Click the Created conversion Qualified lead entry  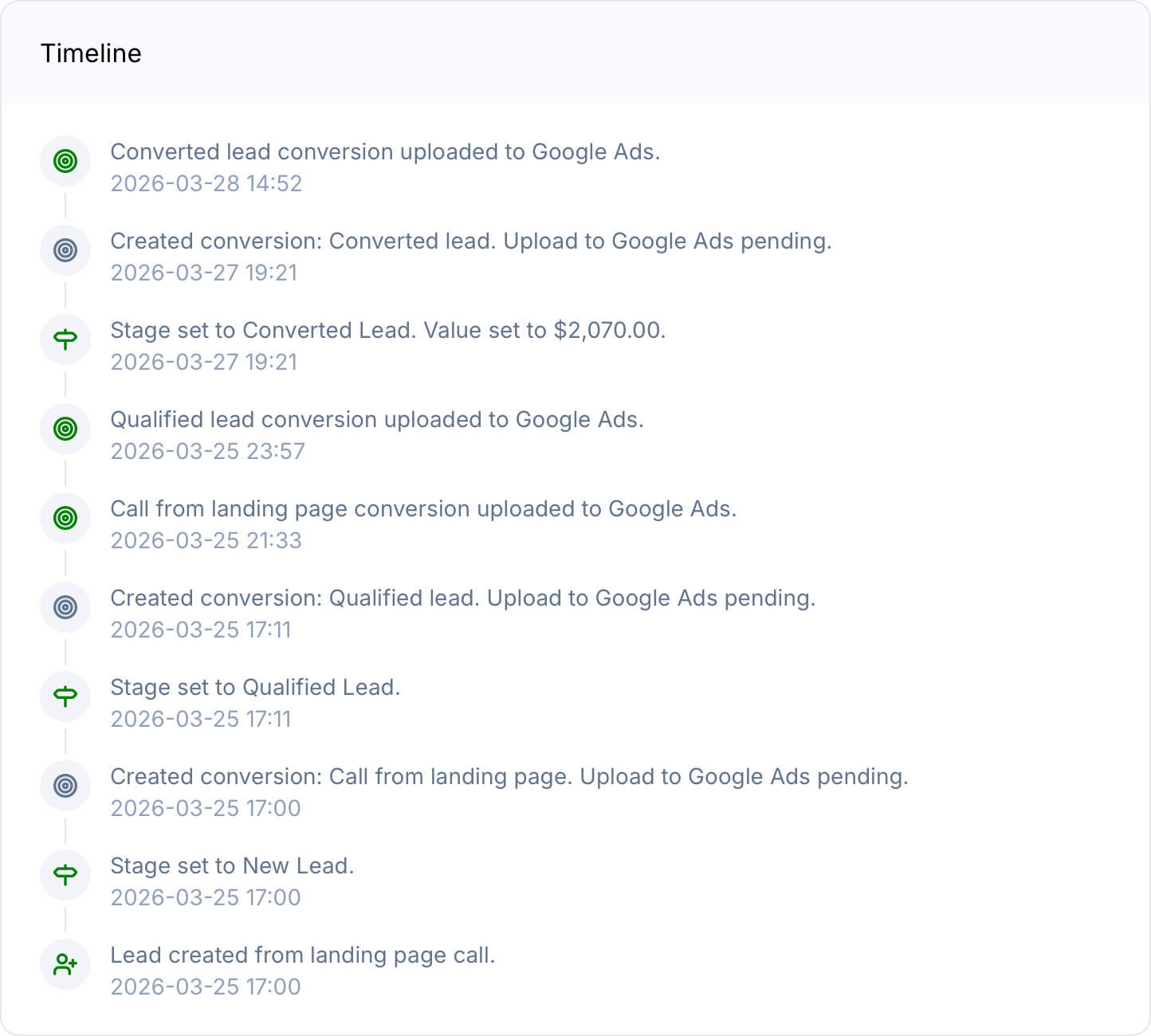coord(464,598)
